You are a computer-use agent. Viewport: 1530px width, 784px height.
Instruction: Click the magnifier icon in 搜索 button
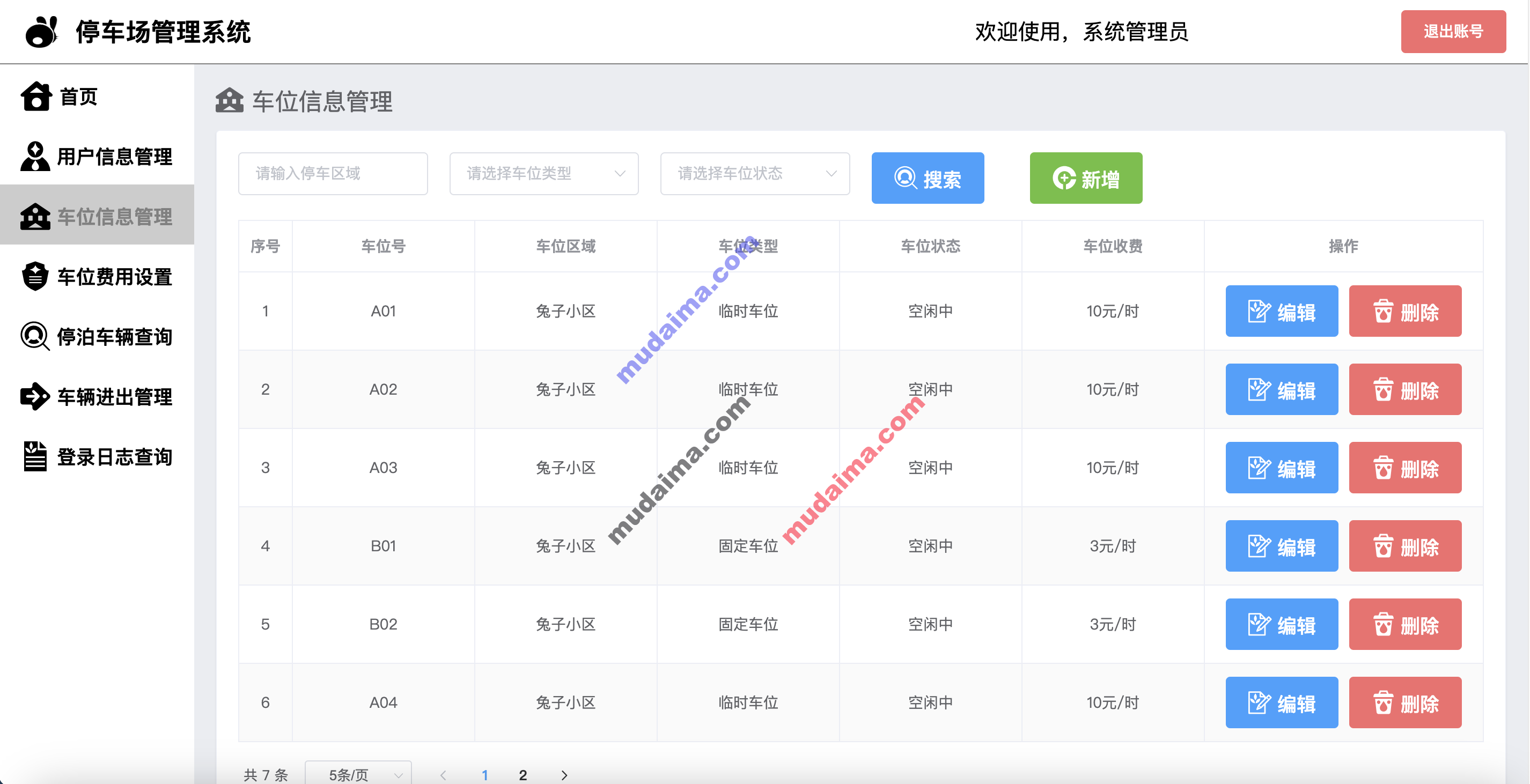tap(906, 178)
